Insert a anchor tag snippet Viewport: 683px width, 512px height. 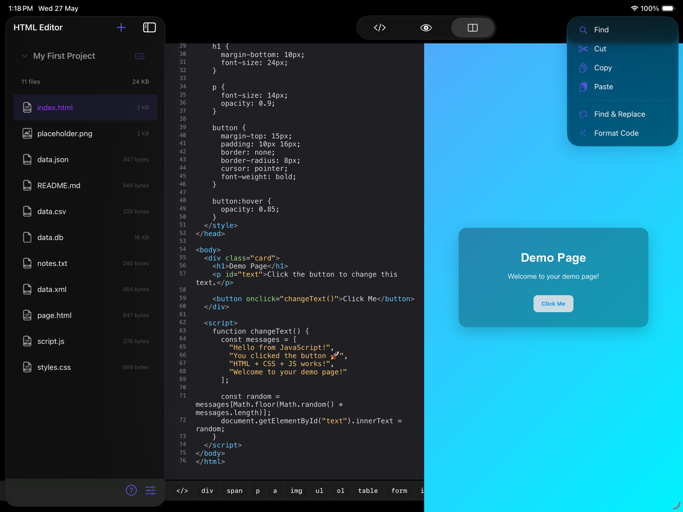[x=275, y=491]
